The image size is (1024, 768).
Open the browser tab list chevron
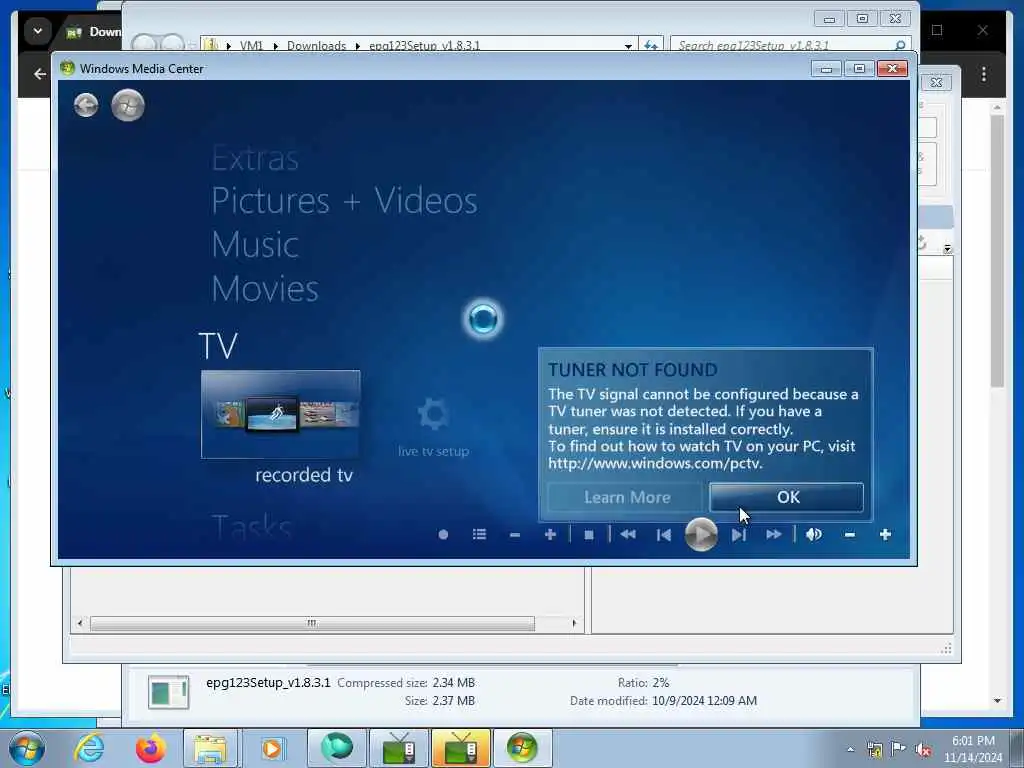click(x=38, y=31)
